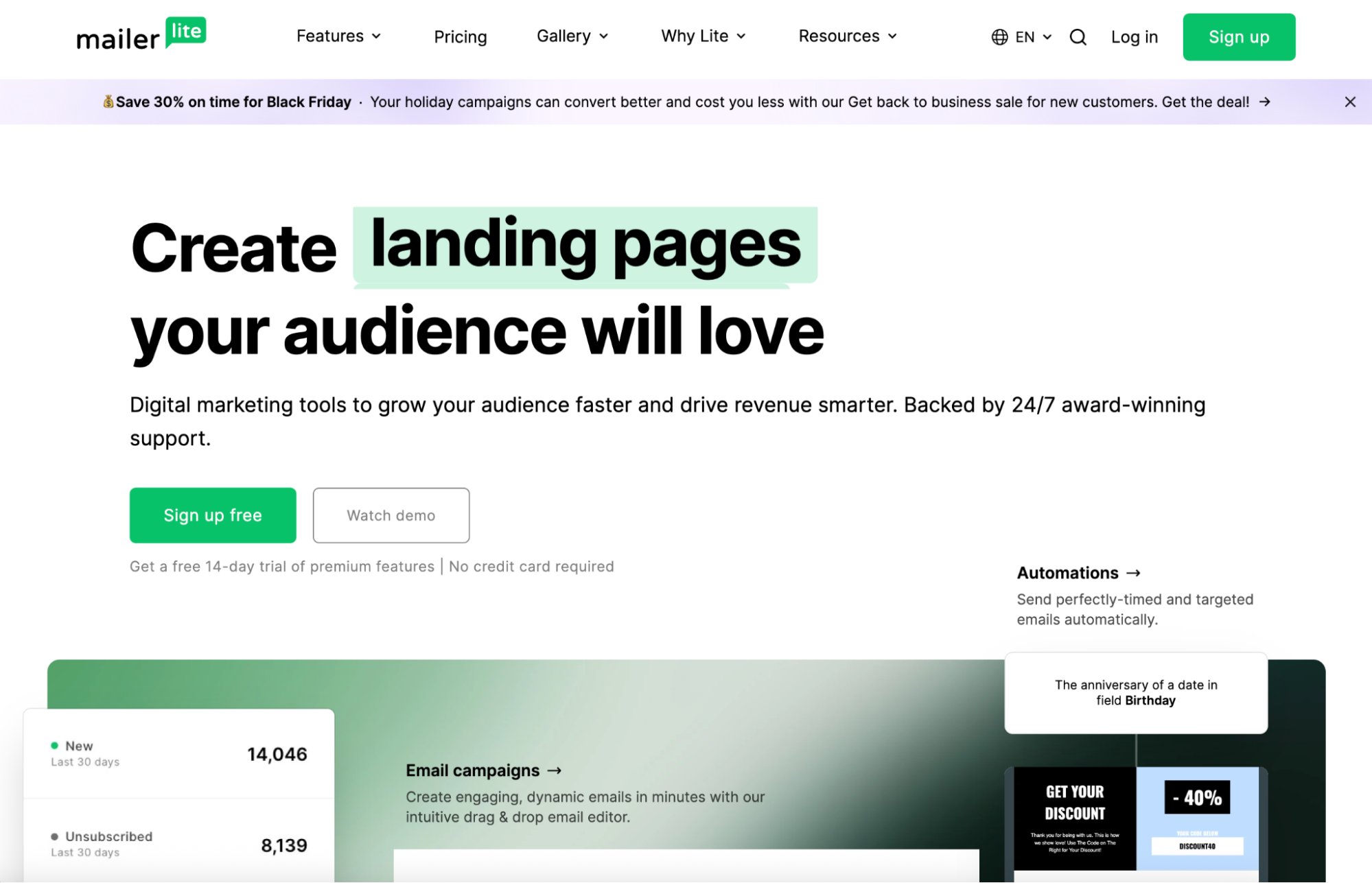Open the Resources dropdown
The image size is (1372, 883).
point(847,36)
